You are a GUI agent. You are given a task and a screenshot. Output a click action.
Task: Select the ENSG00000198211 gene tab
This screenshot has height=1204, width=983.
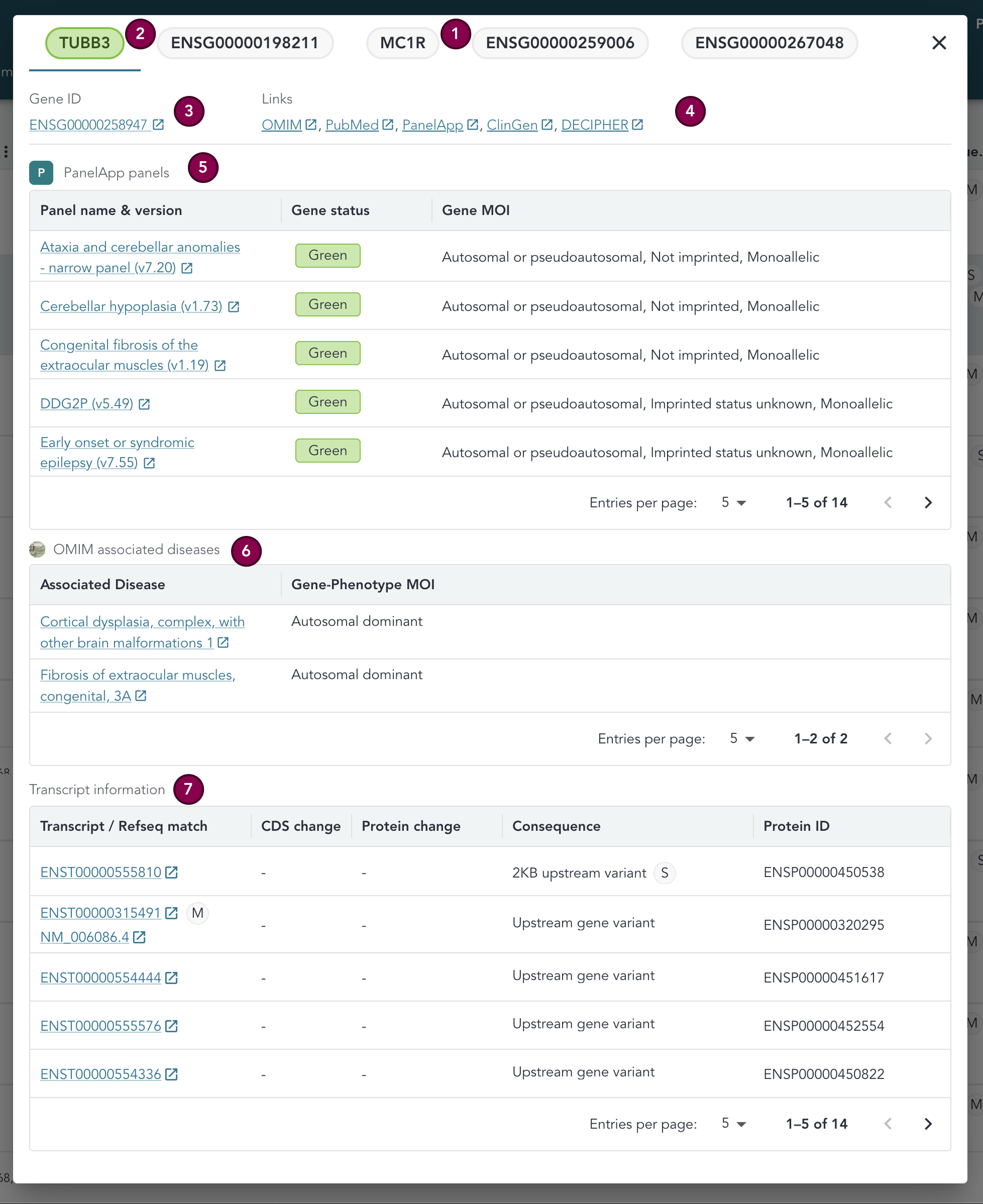pyautogui.click(x=245, y=43)
